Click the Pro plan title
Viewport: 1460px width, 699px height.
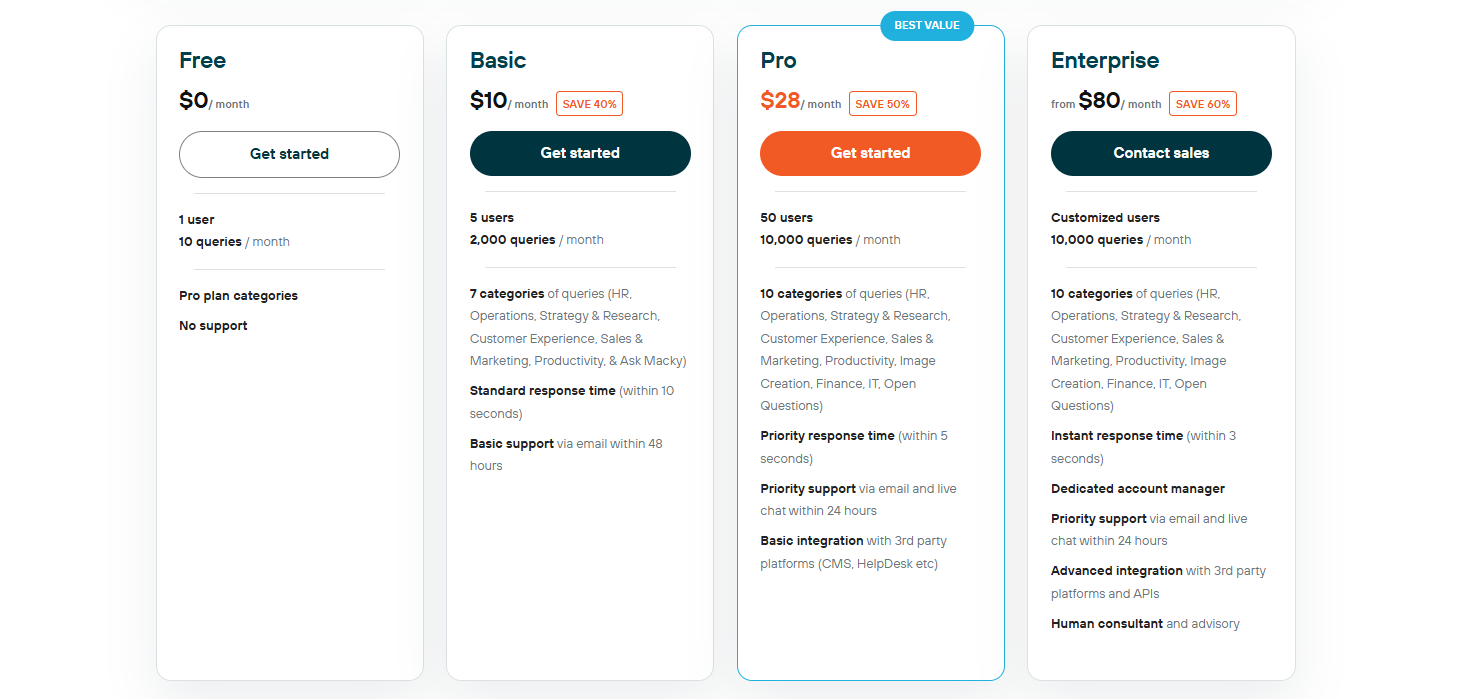coord(778,60)
